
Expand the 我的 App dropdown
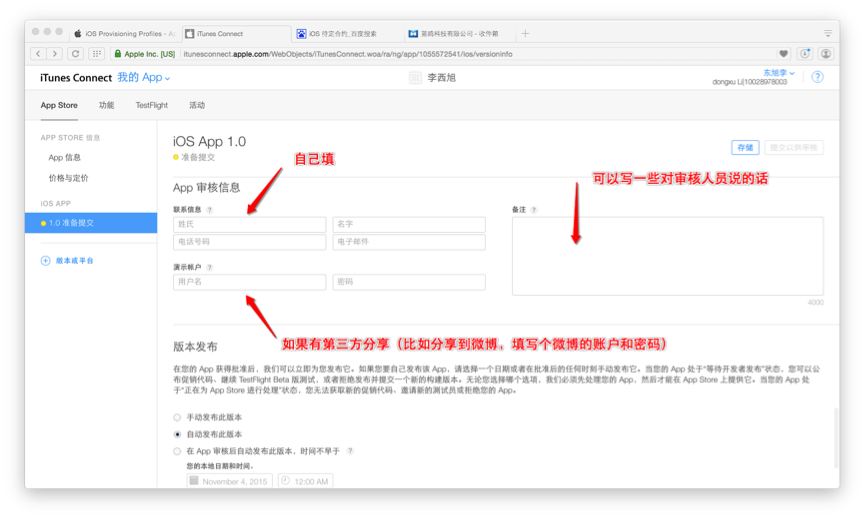143,78
